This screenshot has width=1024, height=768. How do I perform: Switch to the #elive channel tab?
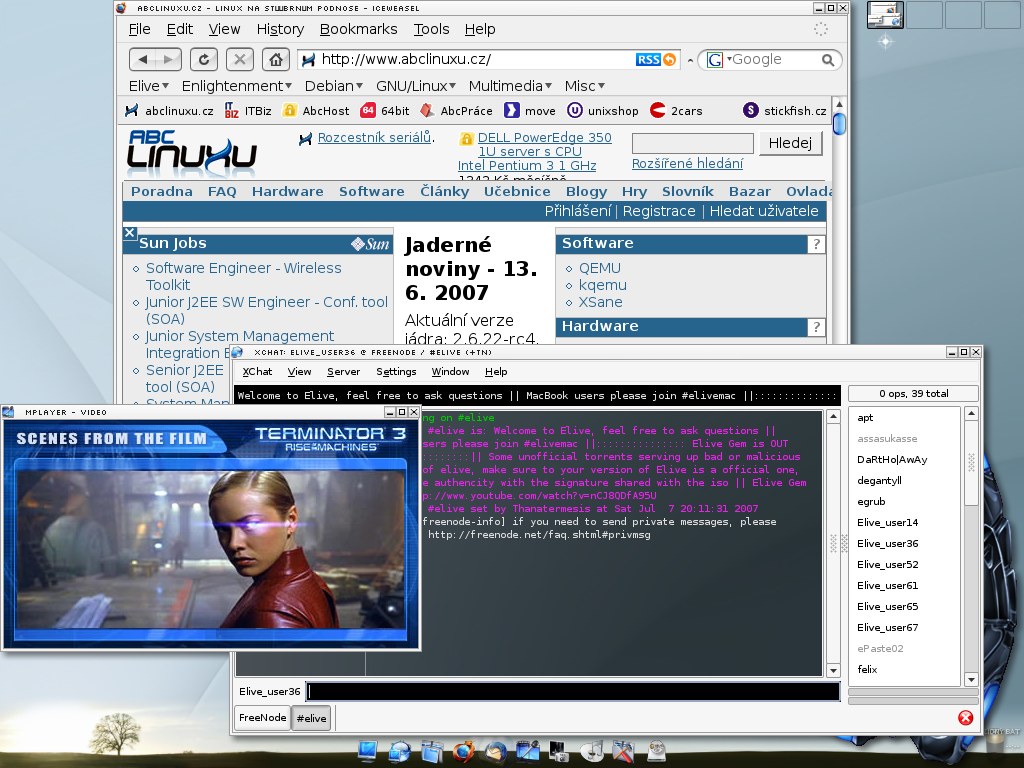(x=312, y=718)
